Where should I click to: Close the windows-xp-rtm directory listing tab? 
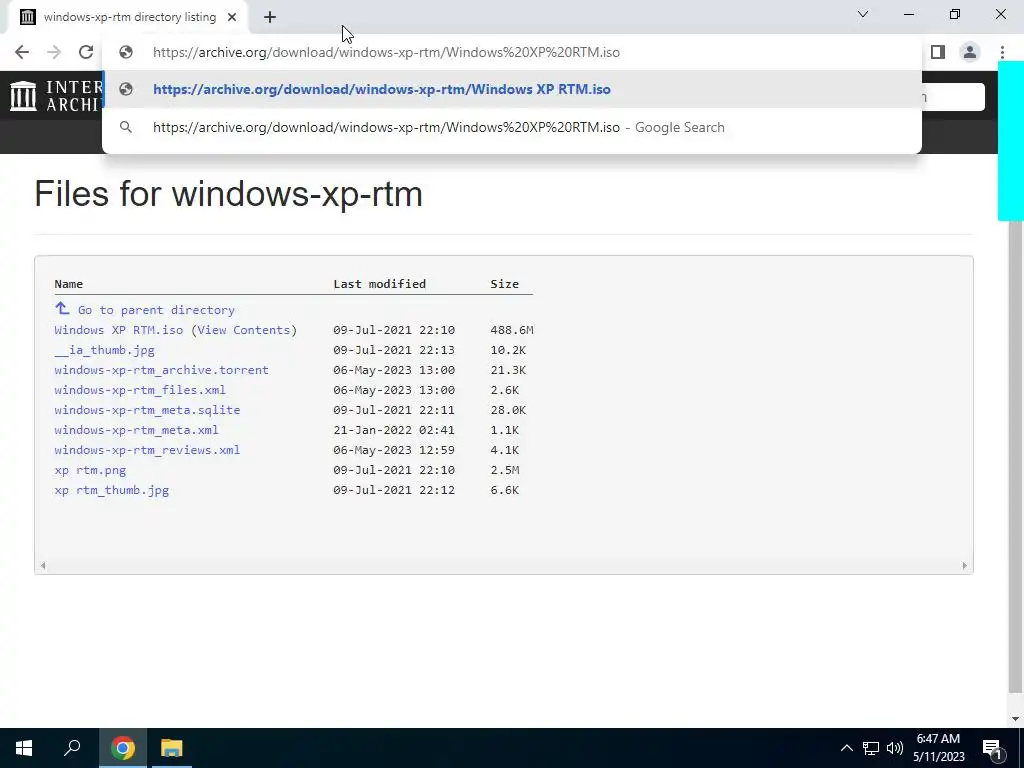232,17
